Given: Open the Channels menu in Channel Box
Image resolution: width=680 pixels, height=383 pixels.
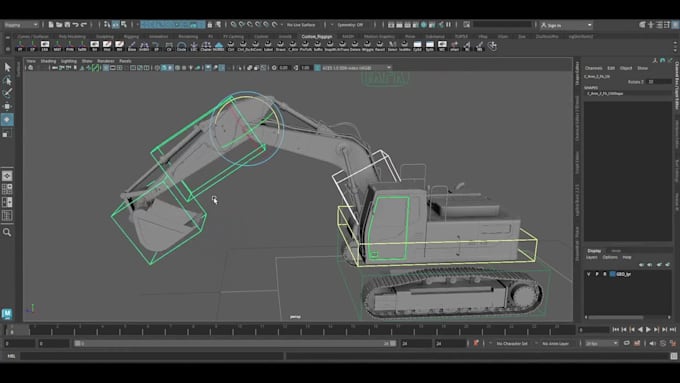Looking at the screenshot, I should (x=593, y=68).
